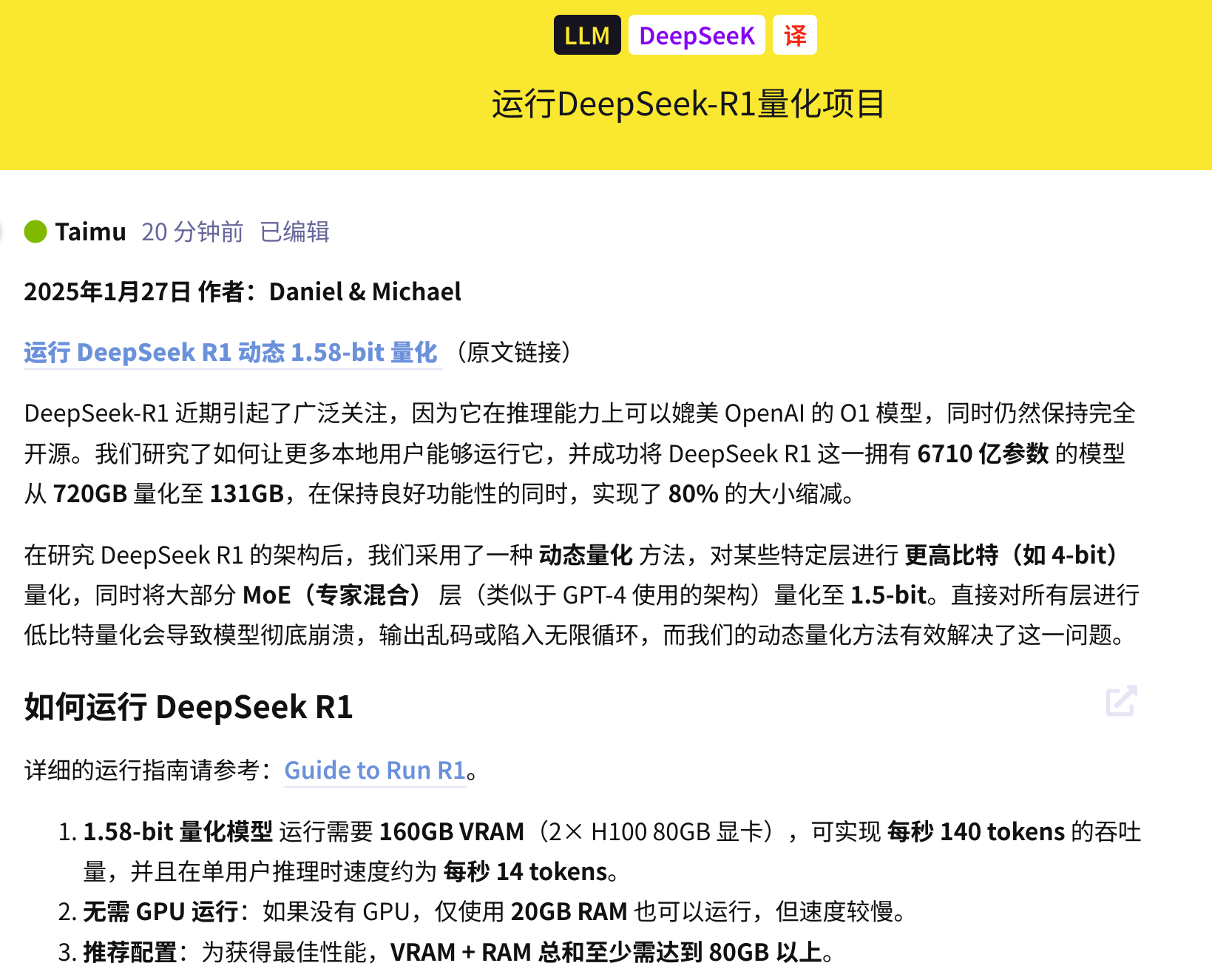The height and width of the screenshot is (980, 1212).
Task: Click the bold text 160GB VRAM
Action: [x=452, y=831]
